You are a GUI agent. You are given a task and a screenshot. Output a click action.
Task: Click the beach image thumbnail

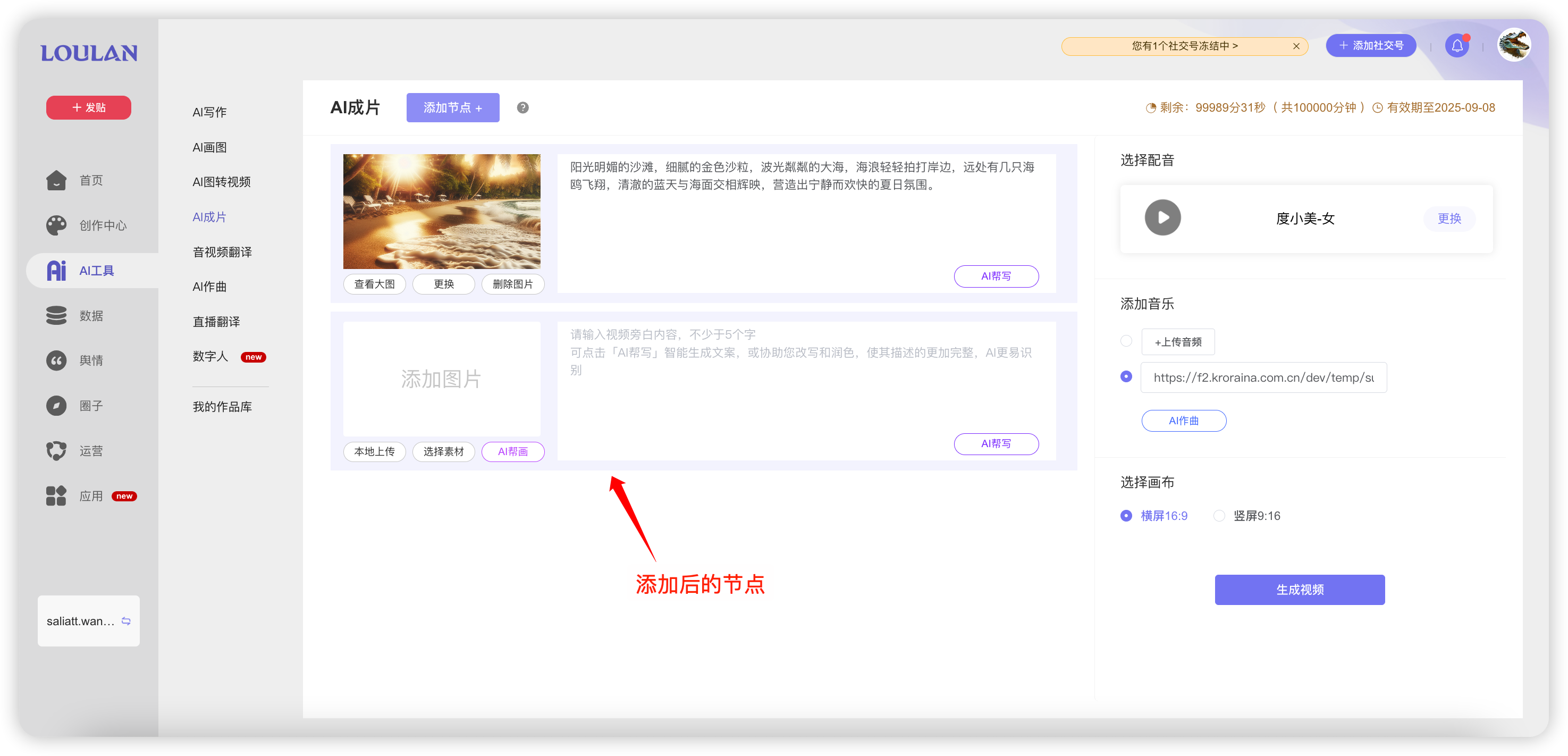pos(442,211)
